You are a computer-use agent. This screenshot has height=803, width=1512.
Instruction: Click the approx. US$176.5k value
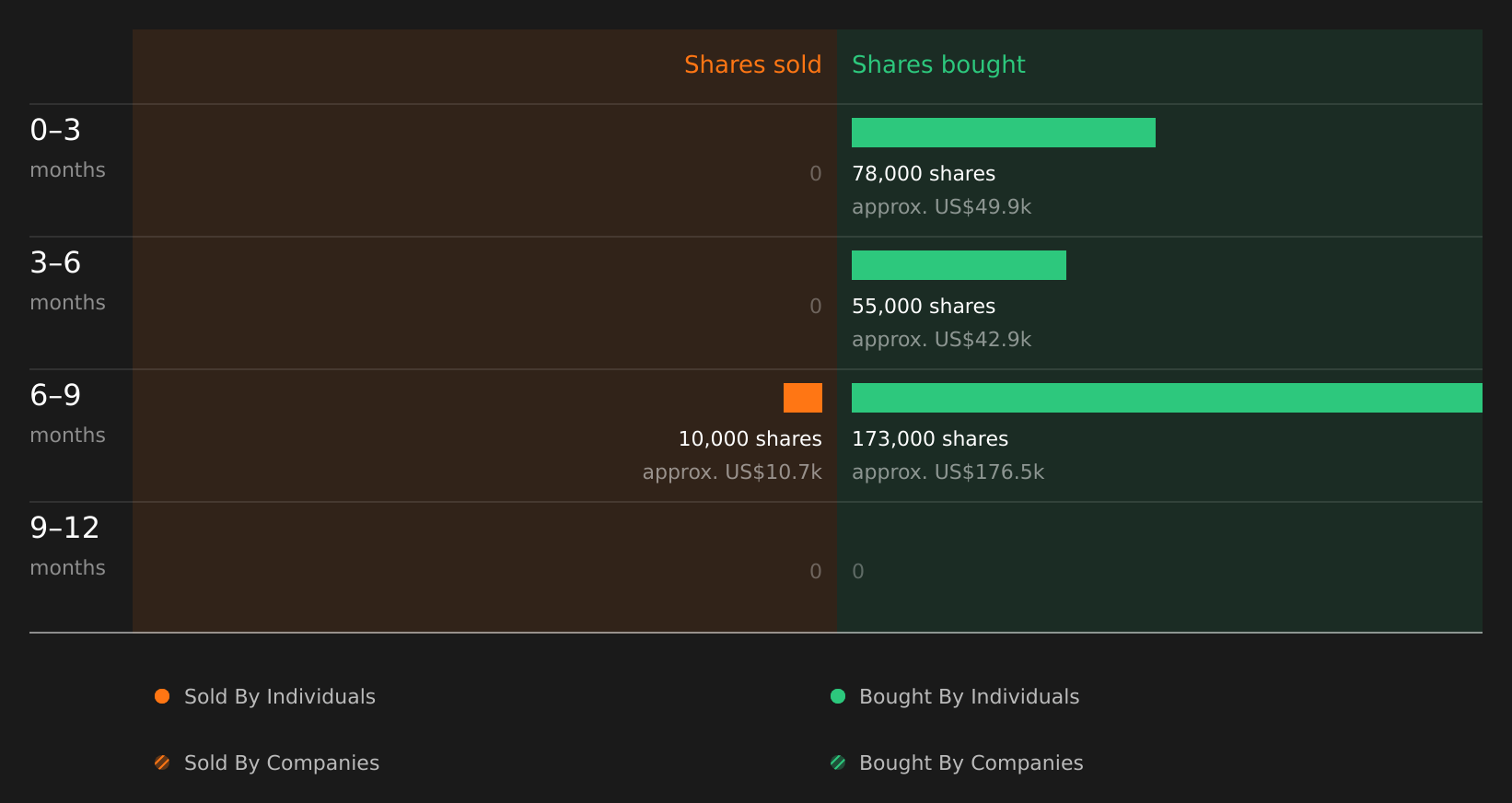coord(948,472)
